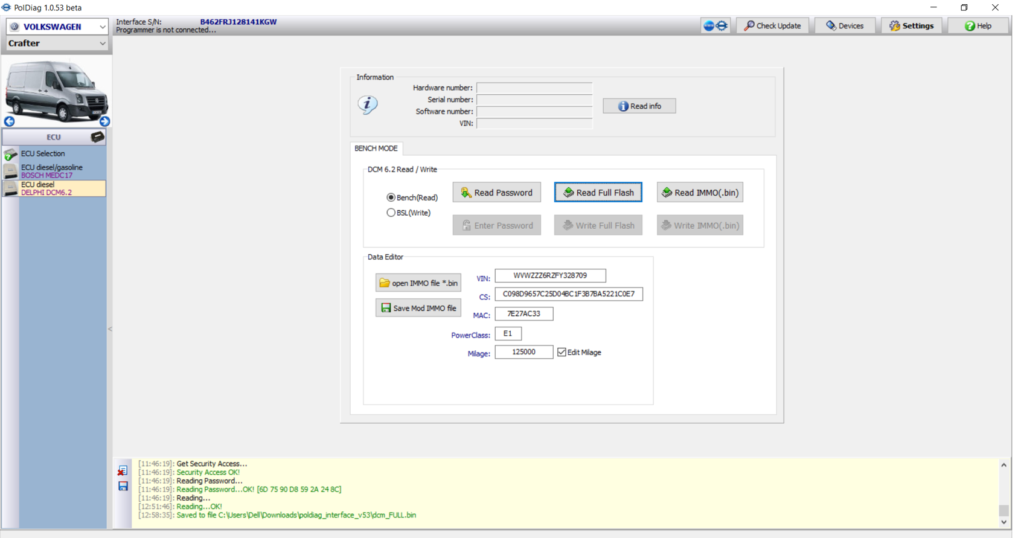Open the Devices toolbar item
1024x538 pixels.
pyautogui.click(x=845, y=25)
